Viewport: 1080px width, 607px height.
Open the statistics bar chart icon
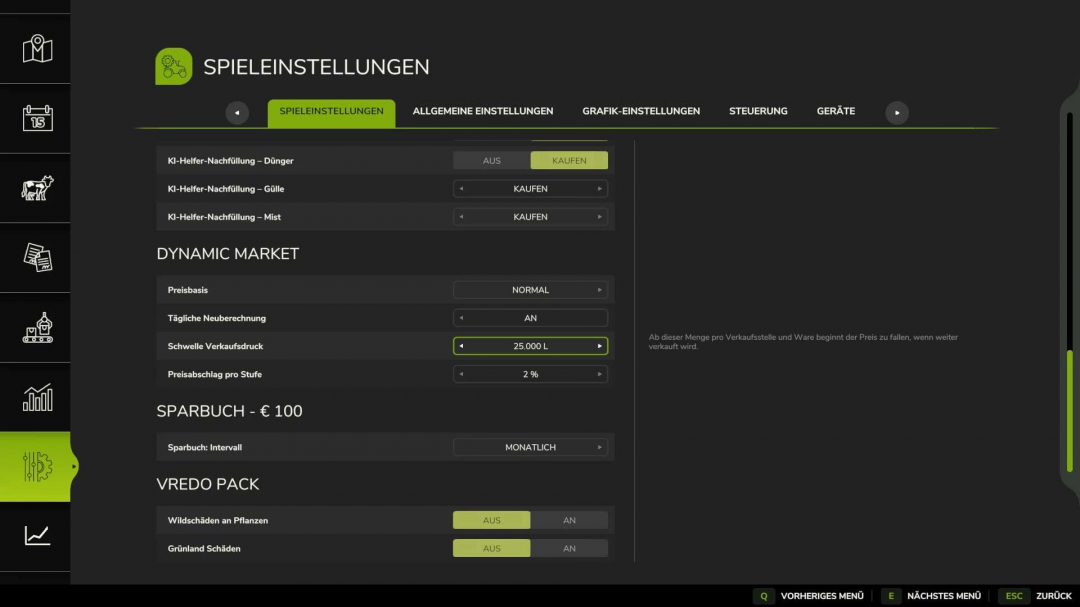(37, 398)
